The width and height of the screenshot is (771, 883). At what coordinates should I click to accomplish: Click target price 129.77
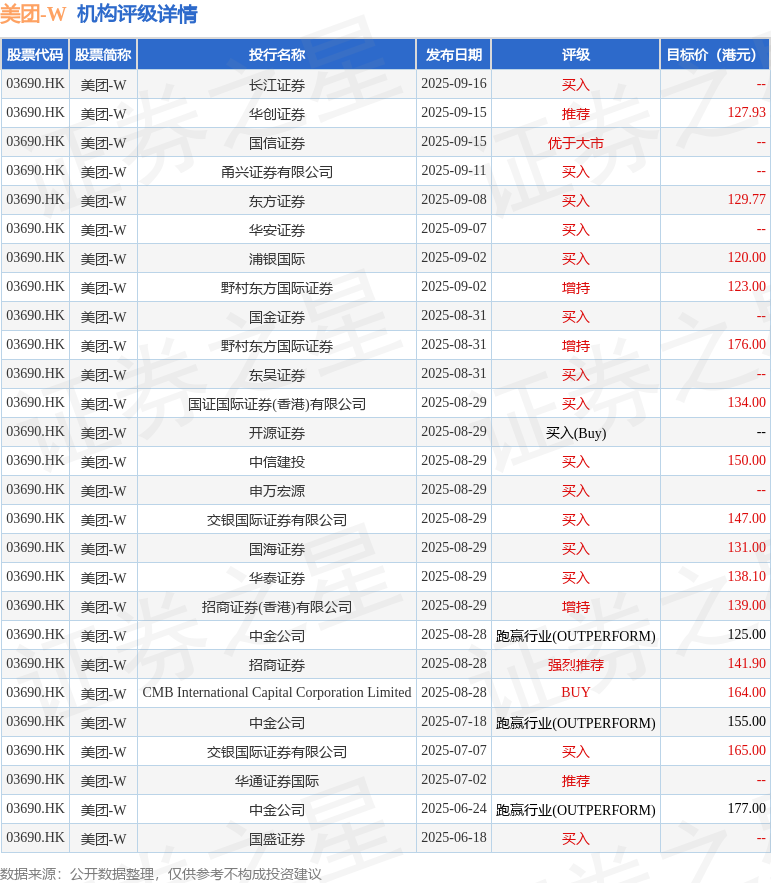click(746, 199)
